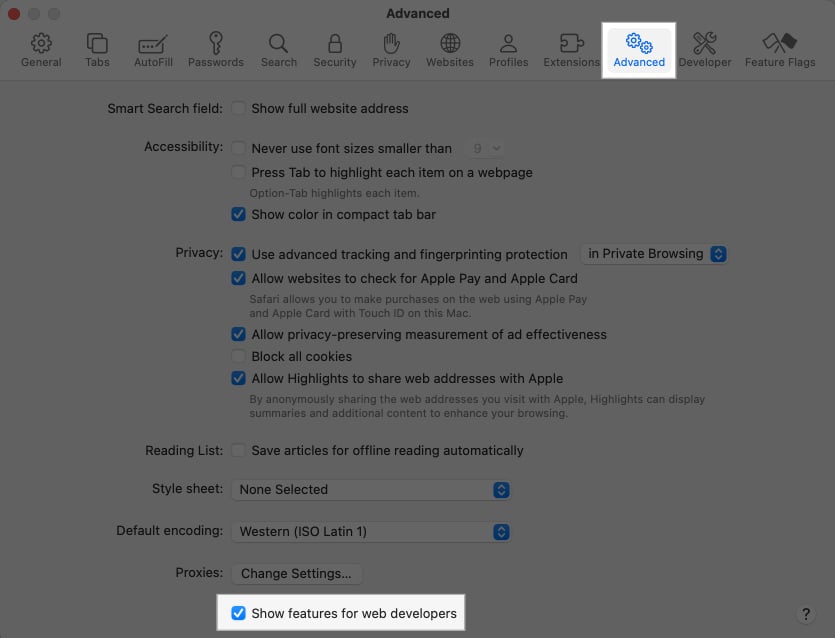The width and height of the screenshot is (835, 638).
Task: Click the "Default encoding:" label
Action: pyautogui.click(x=169, y=530)
